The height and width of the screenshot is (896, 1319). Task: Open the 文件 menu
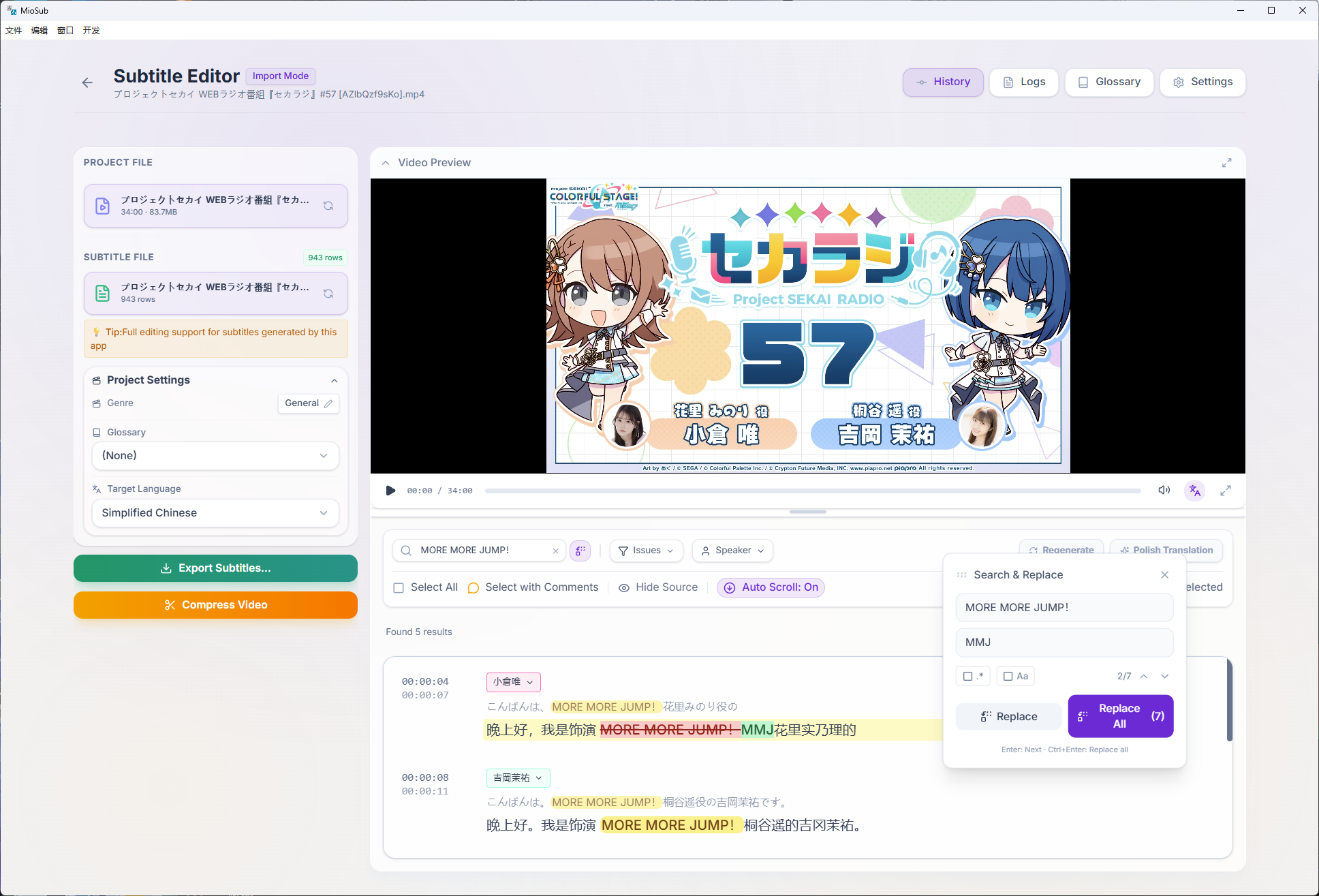pyautogui.click(x=12, y=30)
